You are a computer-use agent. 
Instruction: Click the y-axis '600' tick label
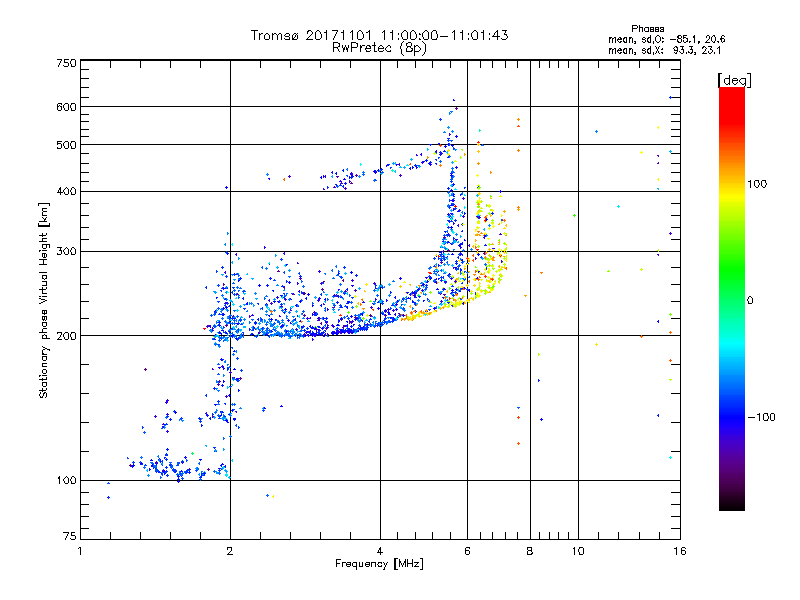click(x=66, y=107)
